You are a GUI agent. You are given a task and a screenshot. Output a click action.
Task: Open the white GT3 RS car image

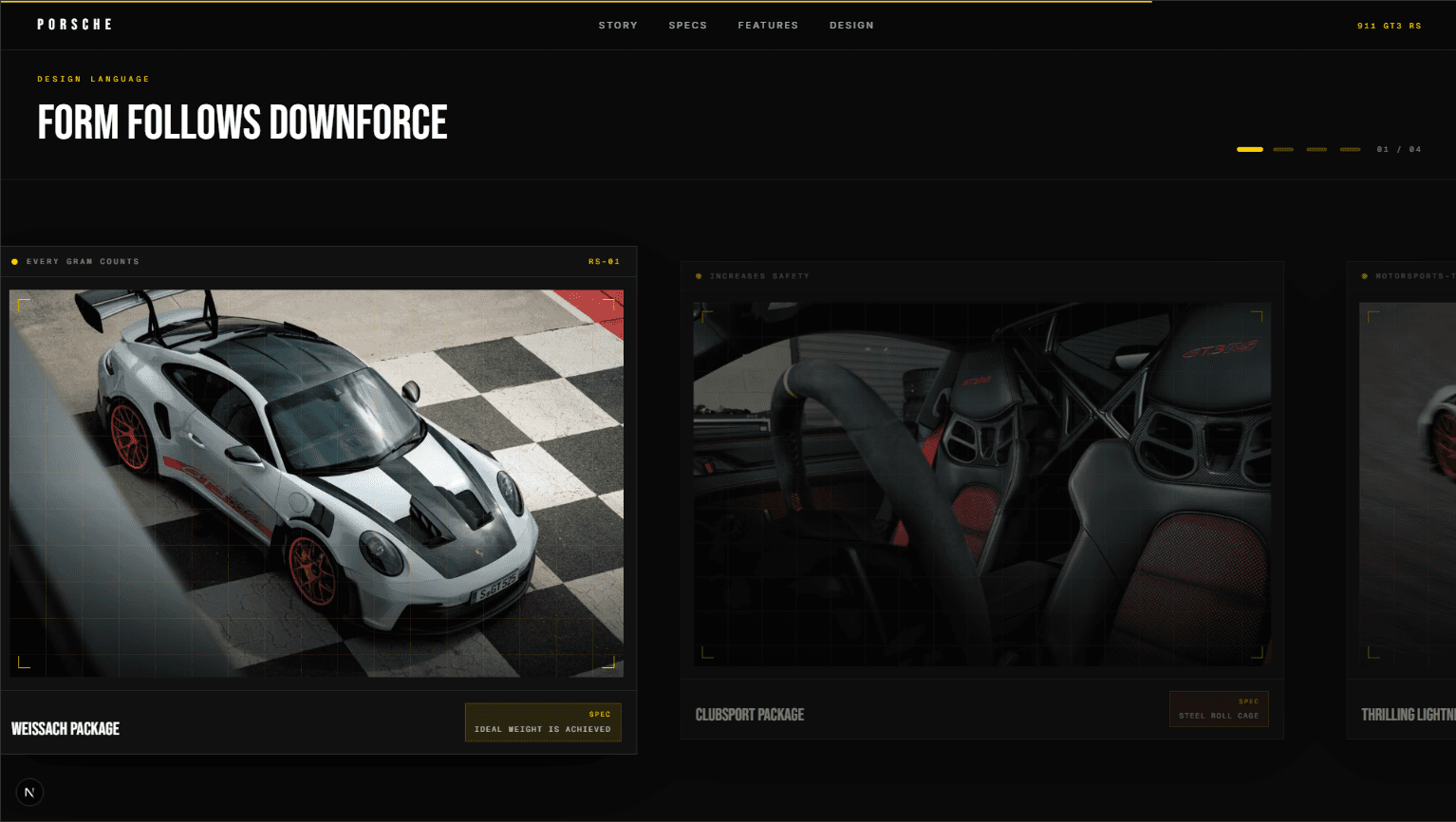pyautogui.click(x=316, y=483)
